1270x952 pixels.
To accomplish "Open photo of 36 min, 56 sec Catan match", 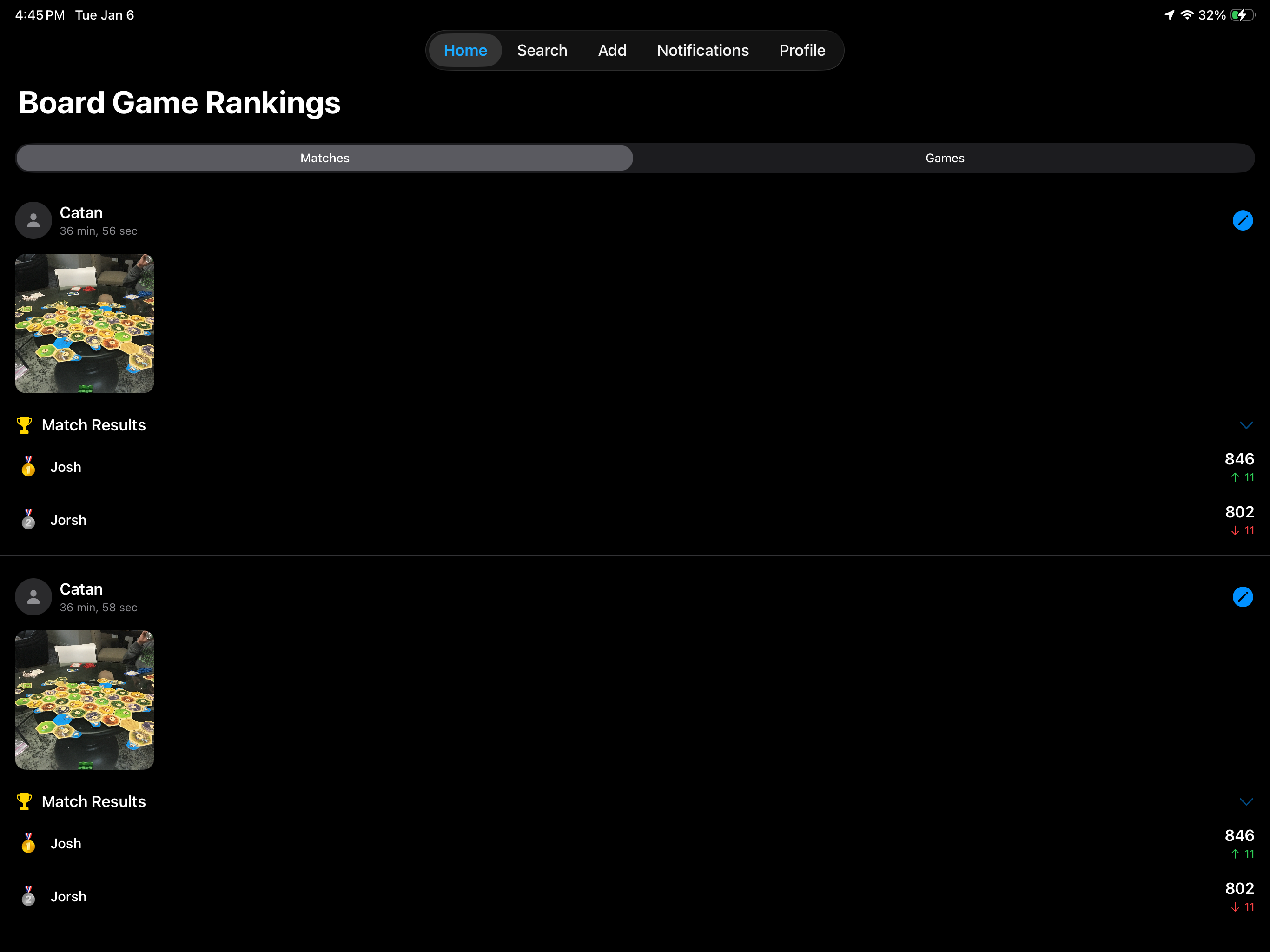I will (x=85, y=324).
